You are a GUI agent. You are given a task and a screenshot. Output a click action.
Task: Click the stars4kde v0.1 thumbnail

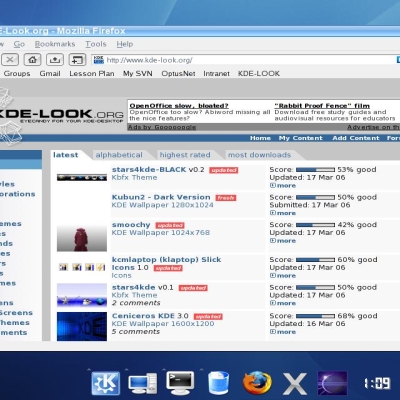point(82,295)
